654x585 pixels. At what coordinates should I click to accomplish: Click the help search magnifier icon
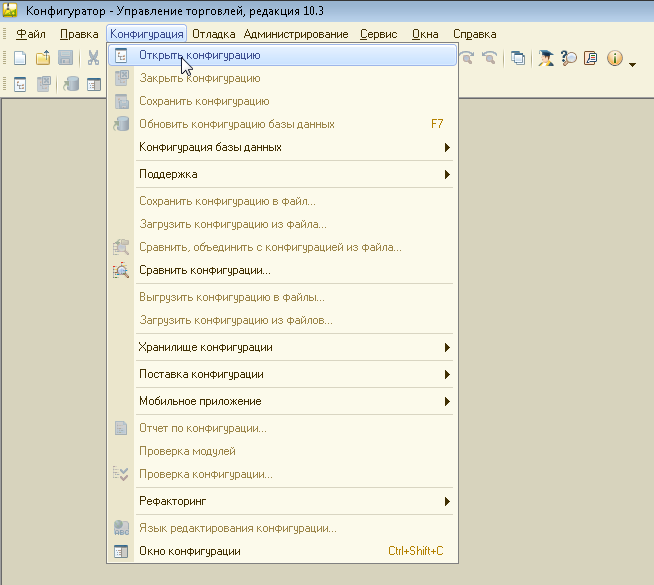(568, 58)
